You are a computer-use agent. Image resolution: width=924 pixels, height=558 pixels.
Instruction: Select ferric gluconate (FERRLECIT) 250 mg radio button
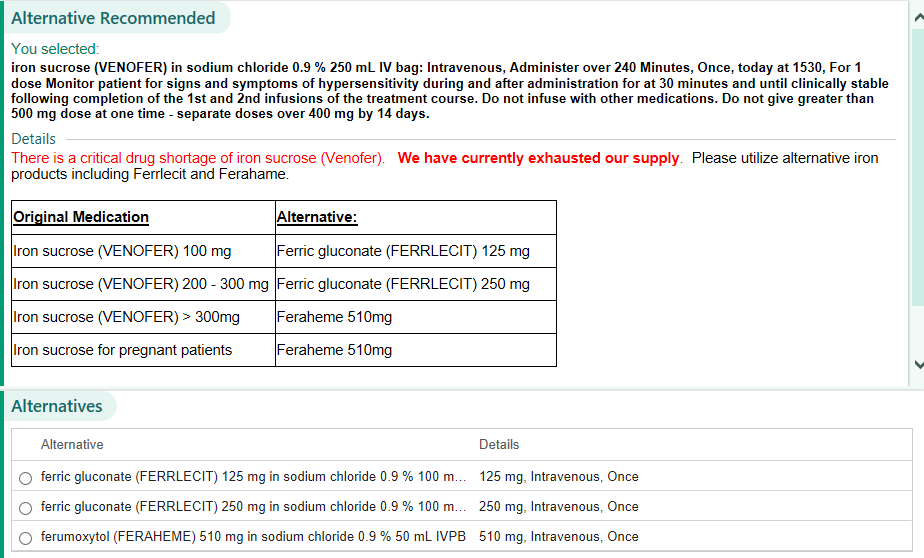point(25,508)
